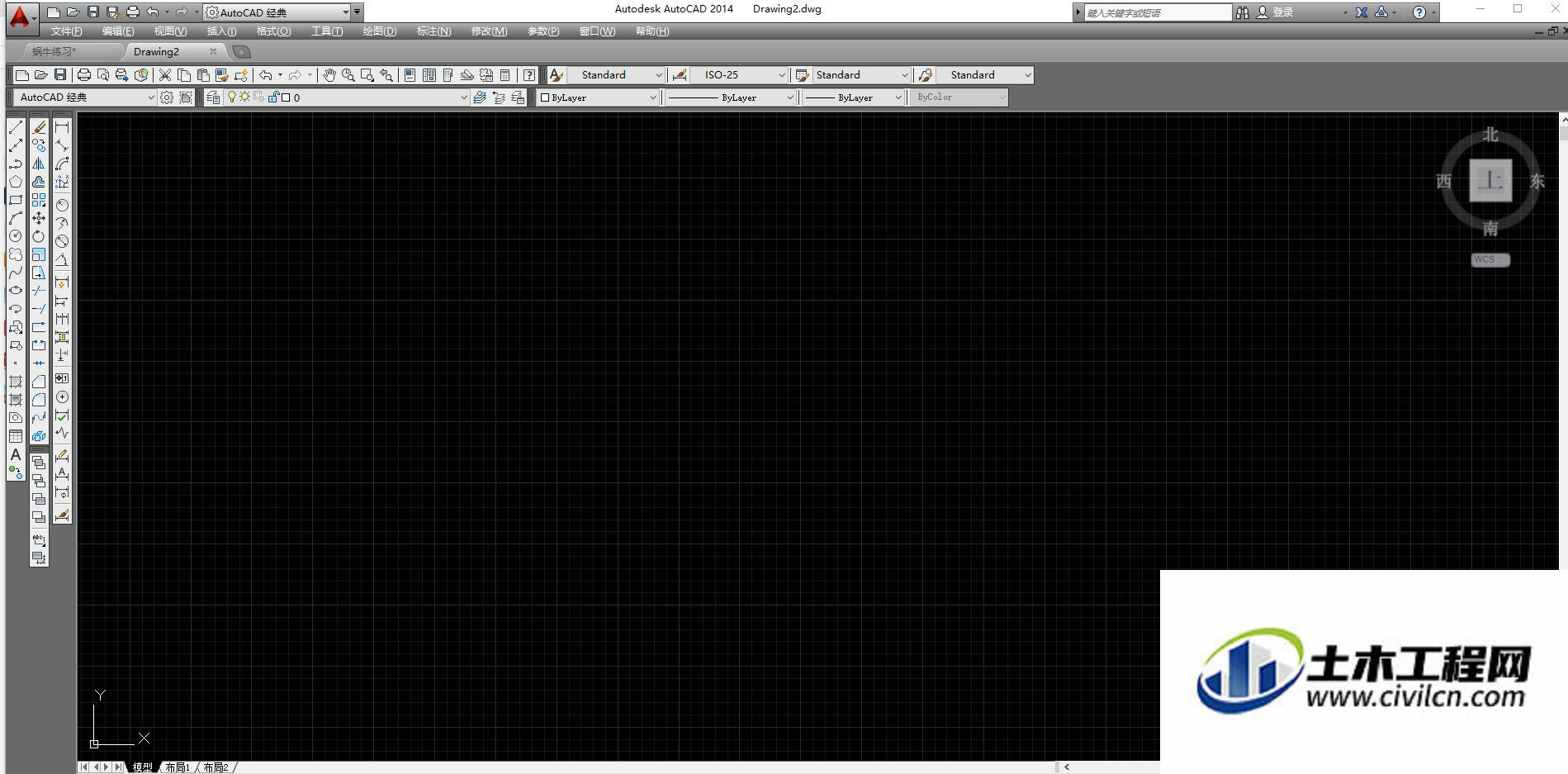Open the ByLayer lineweight dropdown
Screen dimensions: 1568x774
[x=853, y=97]
